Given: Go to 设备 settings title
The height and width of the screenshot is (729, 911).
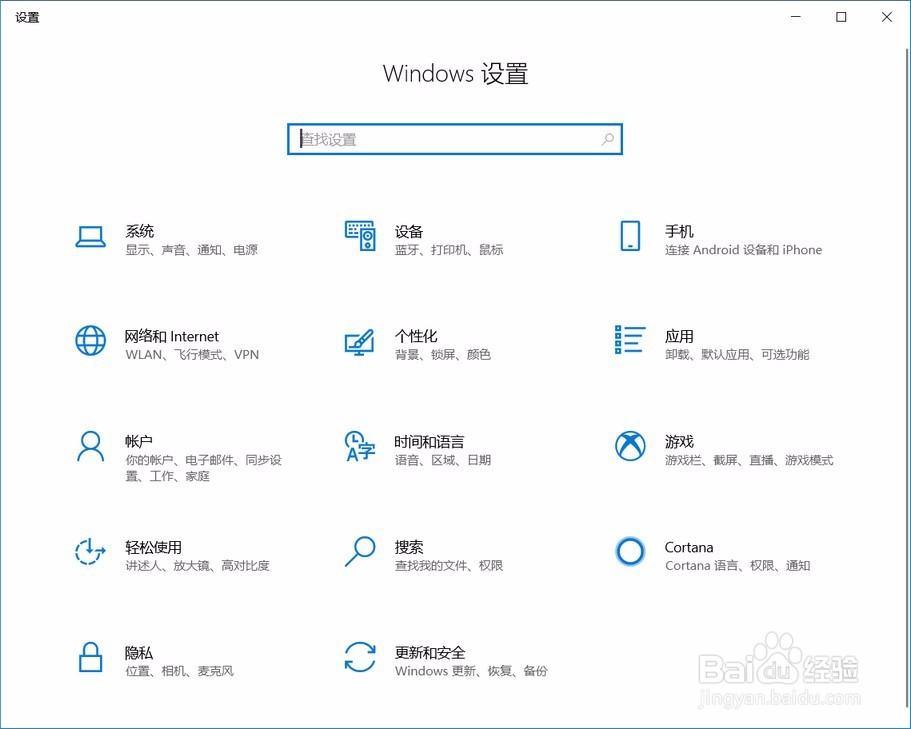Looking at the screenshot, I should pos(409,231).
